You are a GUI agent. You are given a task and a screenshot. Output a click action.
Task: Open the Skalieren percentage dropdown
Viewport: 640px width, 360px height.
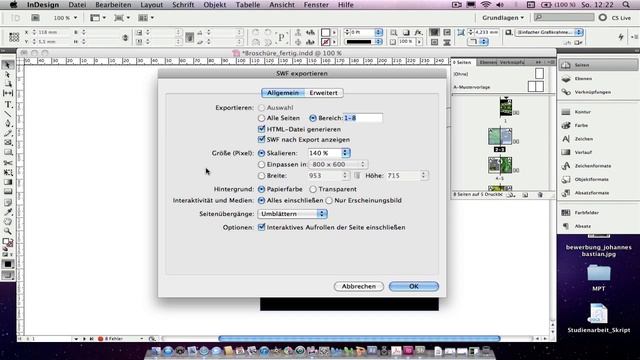pos(346,153)
